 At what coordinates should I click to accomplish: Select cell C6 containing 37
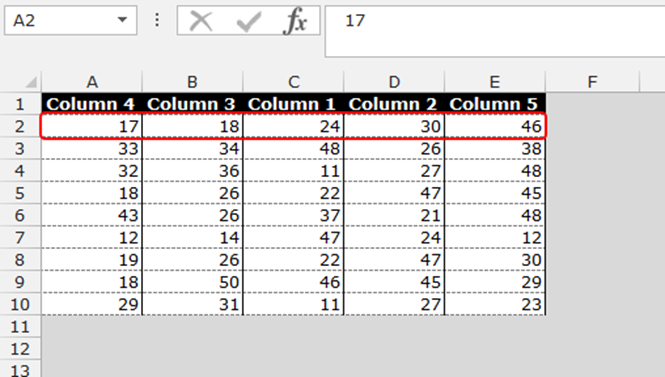click(293, 215)
